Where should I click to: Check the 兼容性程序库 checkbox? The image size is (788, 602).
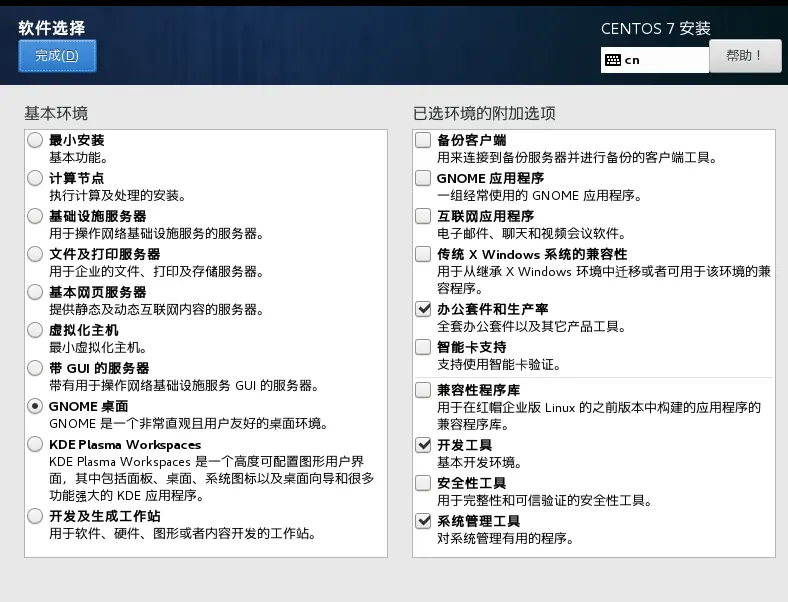click(x=423, y=390)
